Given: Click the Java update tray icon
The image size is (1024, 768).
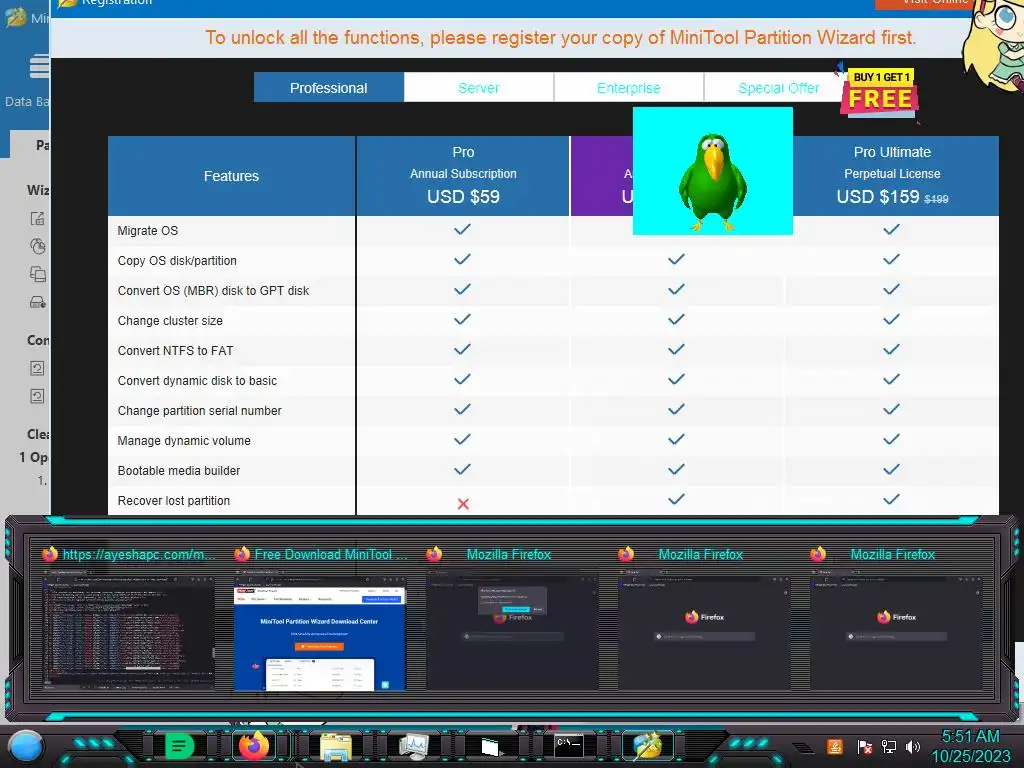Looking at the screenshot, I should (835, 746).
